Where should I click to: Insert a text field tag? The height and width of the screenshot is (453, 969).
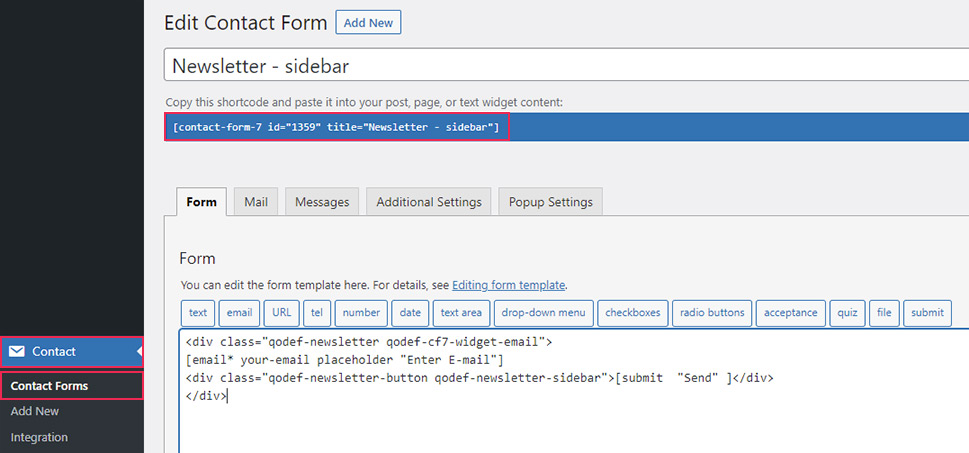click(x=198, y=313)
